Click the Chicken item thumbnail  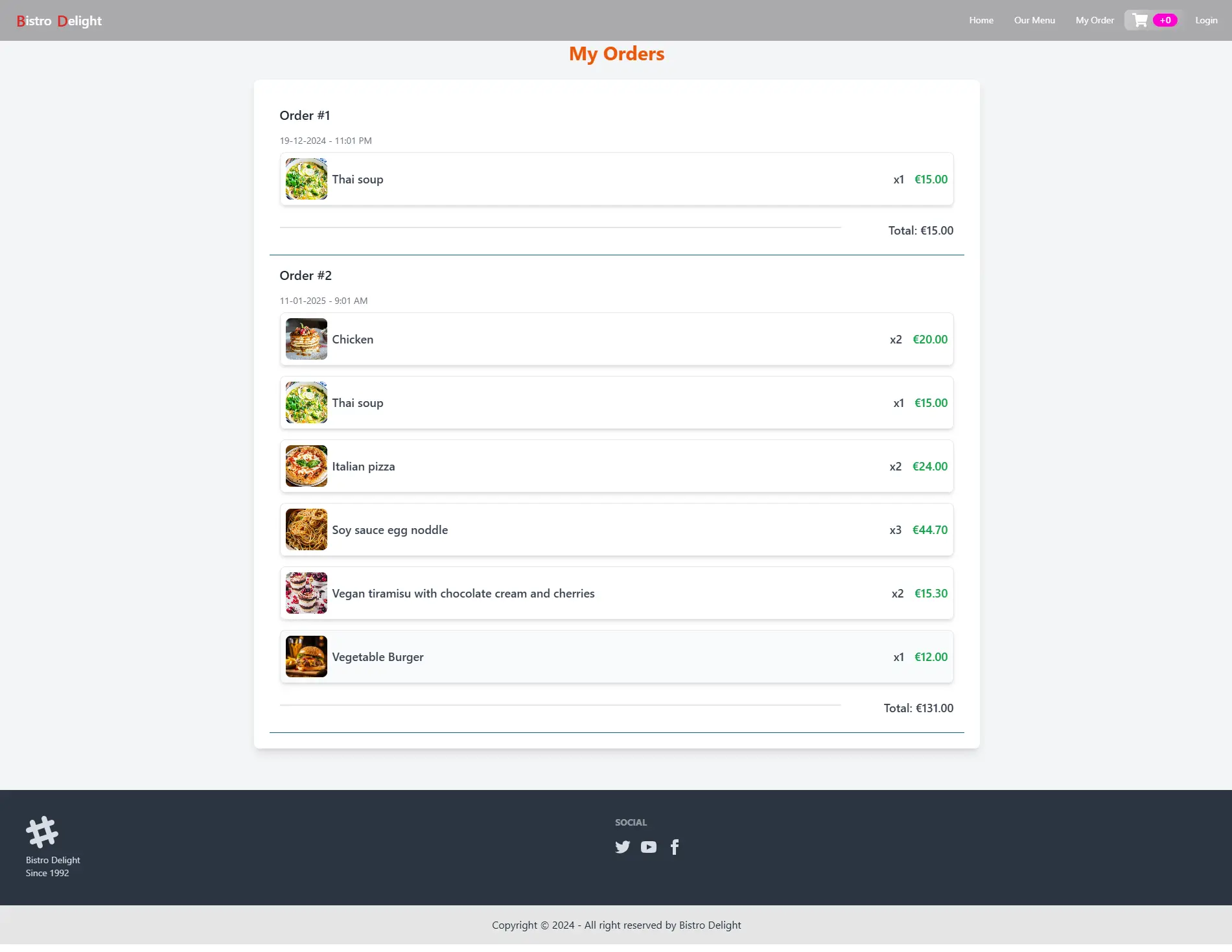pyautogui.click(x=307, y=339)
